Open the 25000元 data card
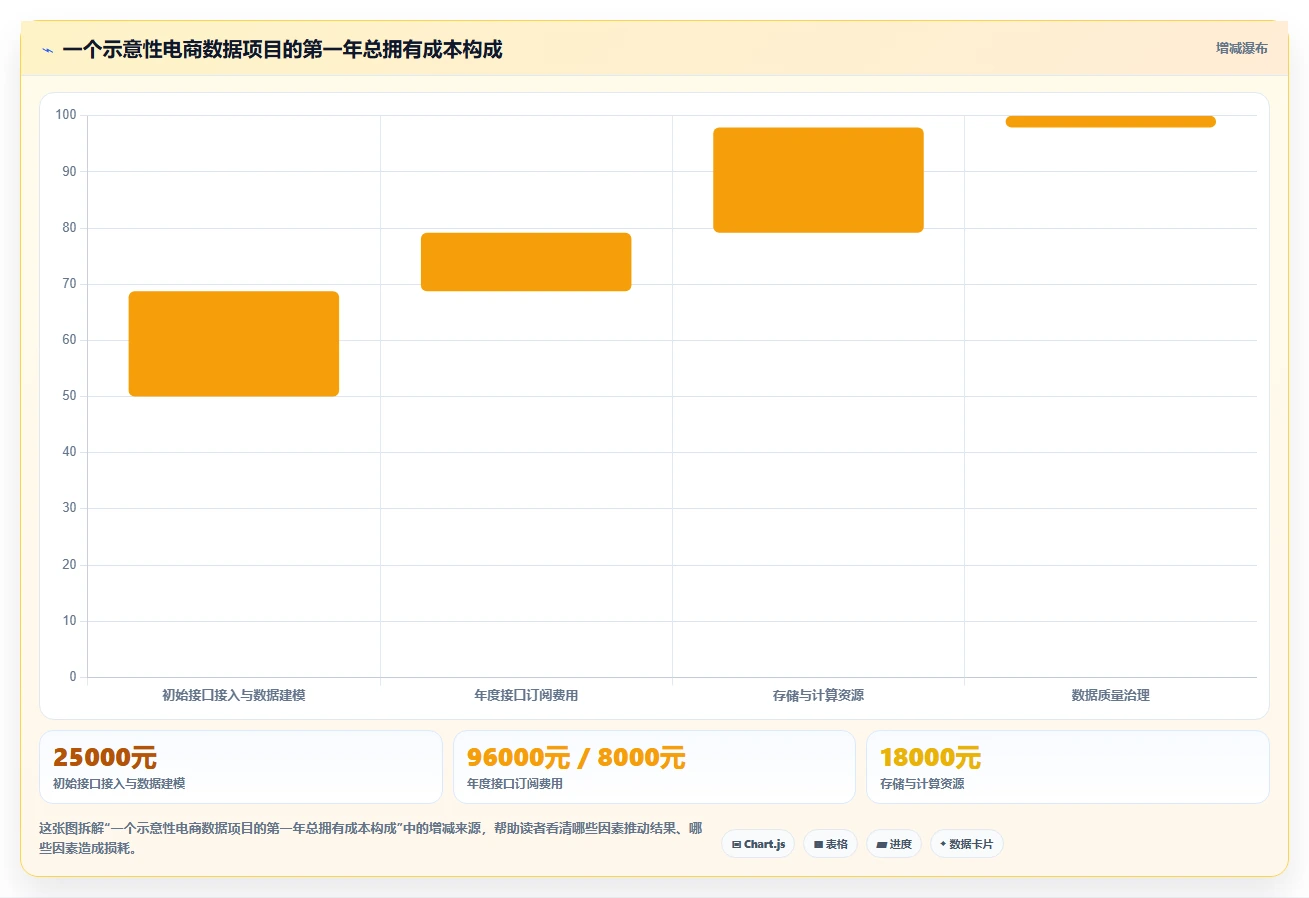 [241, 767]
